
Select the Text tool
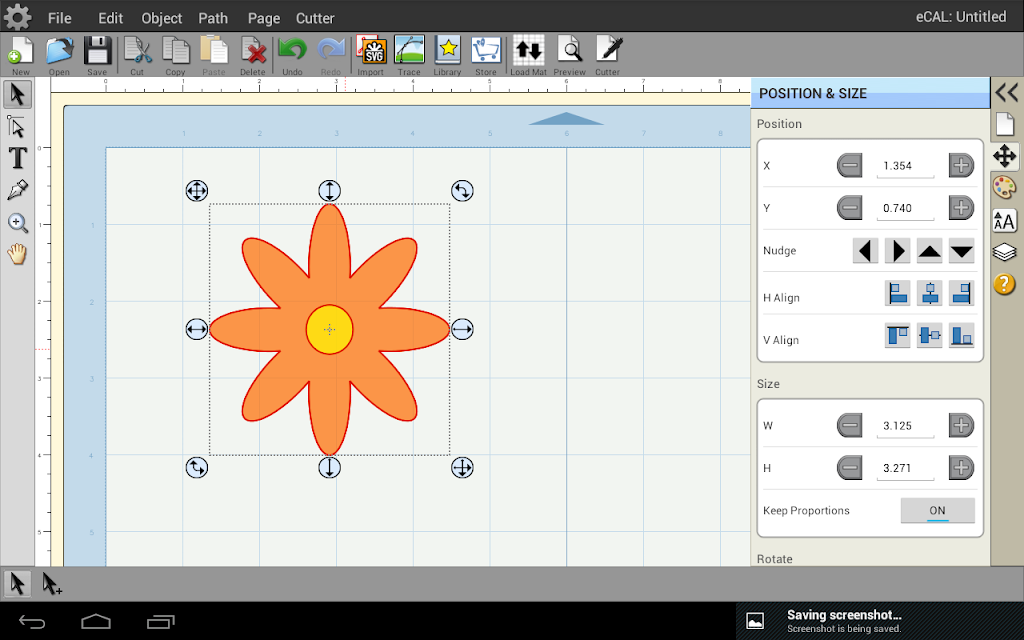click(x=18, y=158)
